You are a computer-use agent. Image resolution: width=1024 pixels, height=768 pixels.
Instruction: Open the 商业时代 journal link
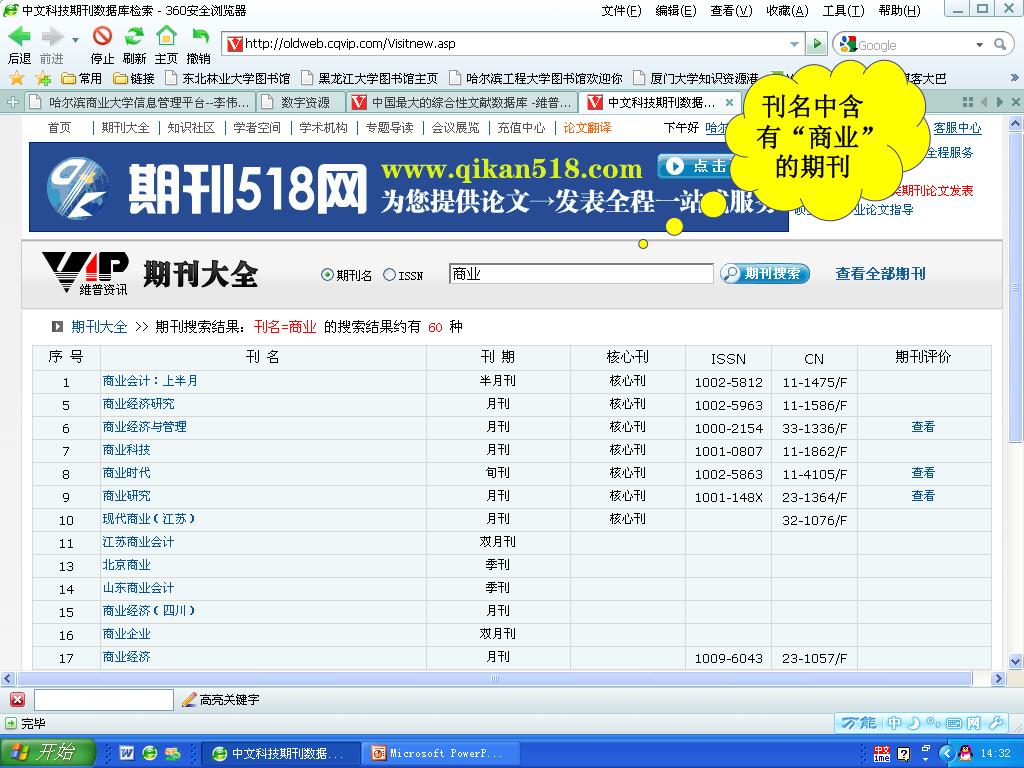point(127,473)
